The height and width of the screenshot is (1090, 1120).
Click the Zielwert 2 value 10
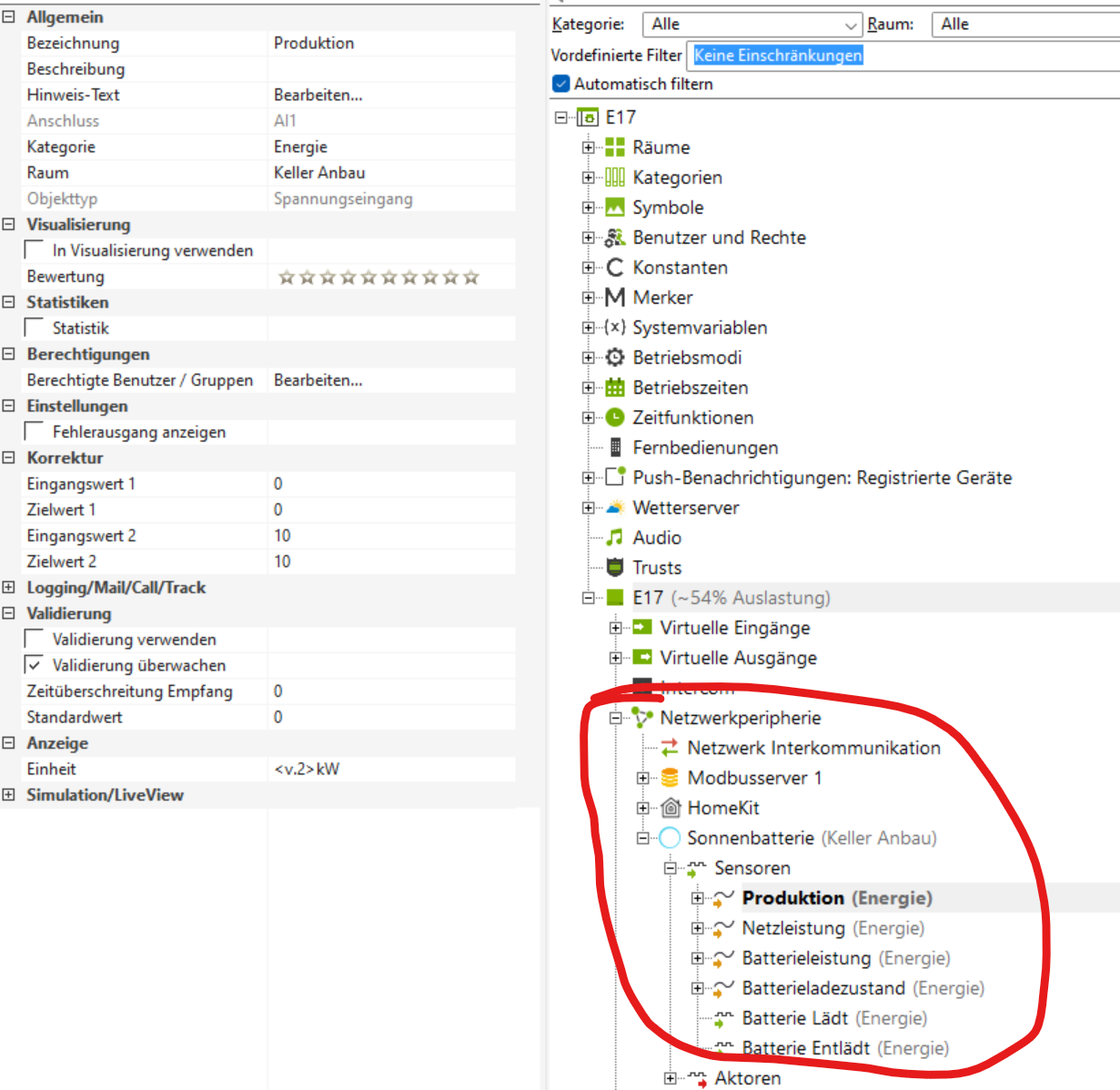tap(391, 561)
